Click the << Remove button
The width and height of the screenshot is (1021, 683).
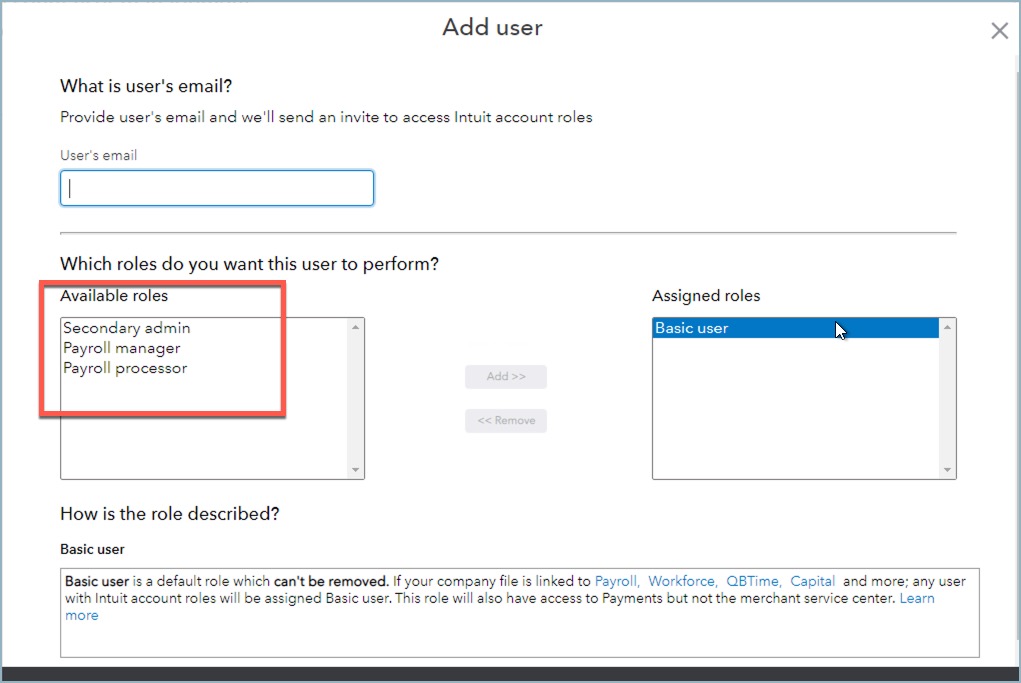505,420
